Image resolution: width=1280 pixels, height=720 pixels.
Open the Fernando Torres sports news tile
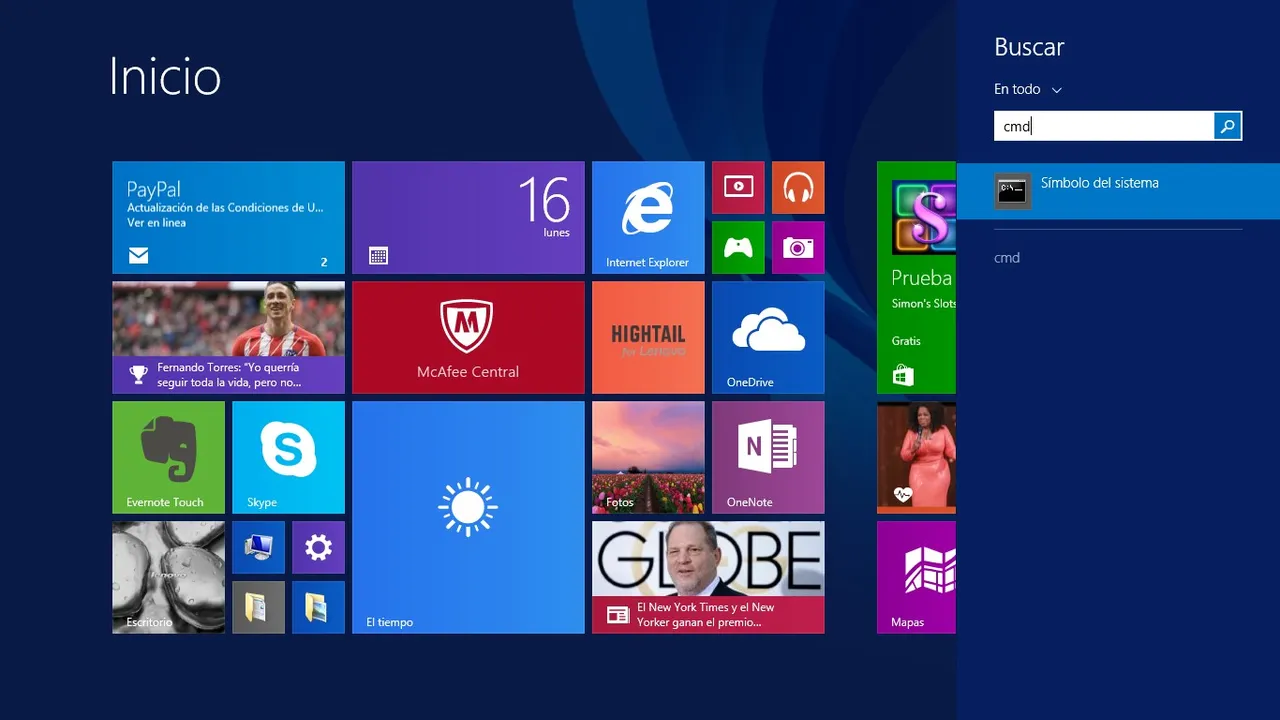pyautogui.click(x=228, y=337)
